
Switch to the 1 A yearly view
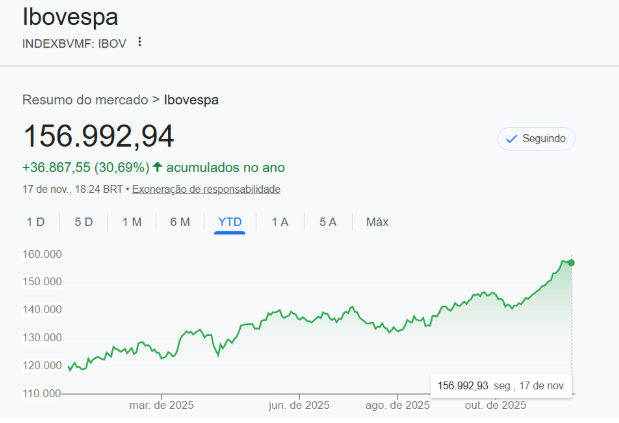tap(280, 222)
